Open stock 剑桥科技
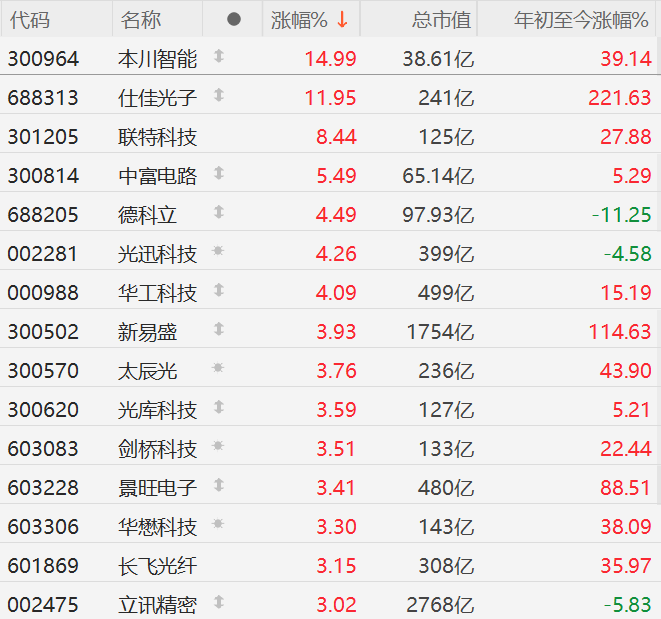Image resolution: width=661 pixels, height=619 pixels. pos(157,449)
